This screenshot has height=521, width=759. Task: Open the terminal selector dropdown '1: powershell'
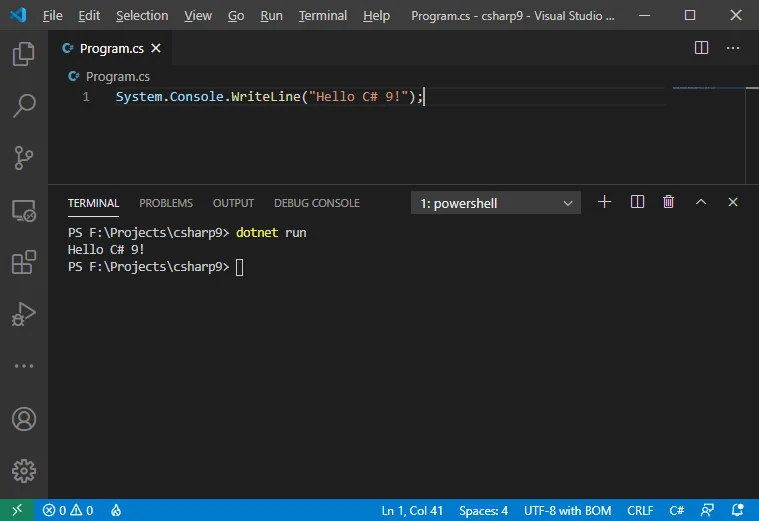tap(496, 203)
